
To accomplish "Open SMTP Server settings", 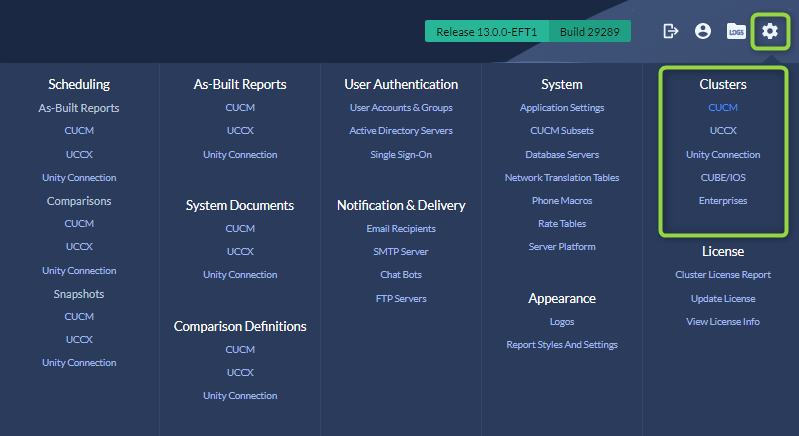I will pyautogui.click(x=401, y=251).
